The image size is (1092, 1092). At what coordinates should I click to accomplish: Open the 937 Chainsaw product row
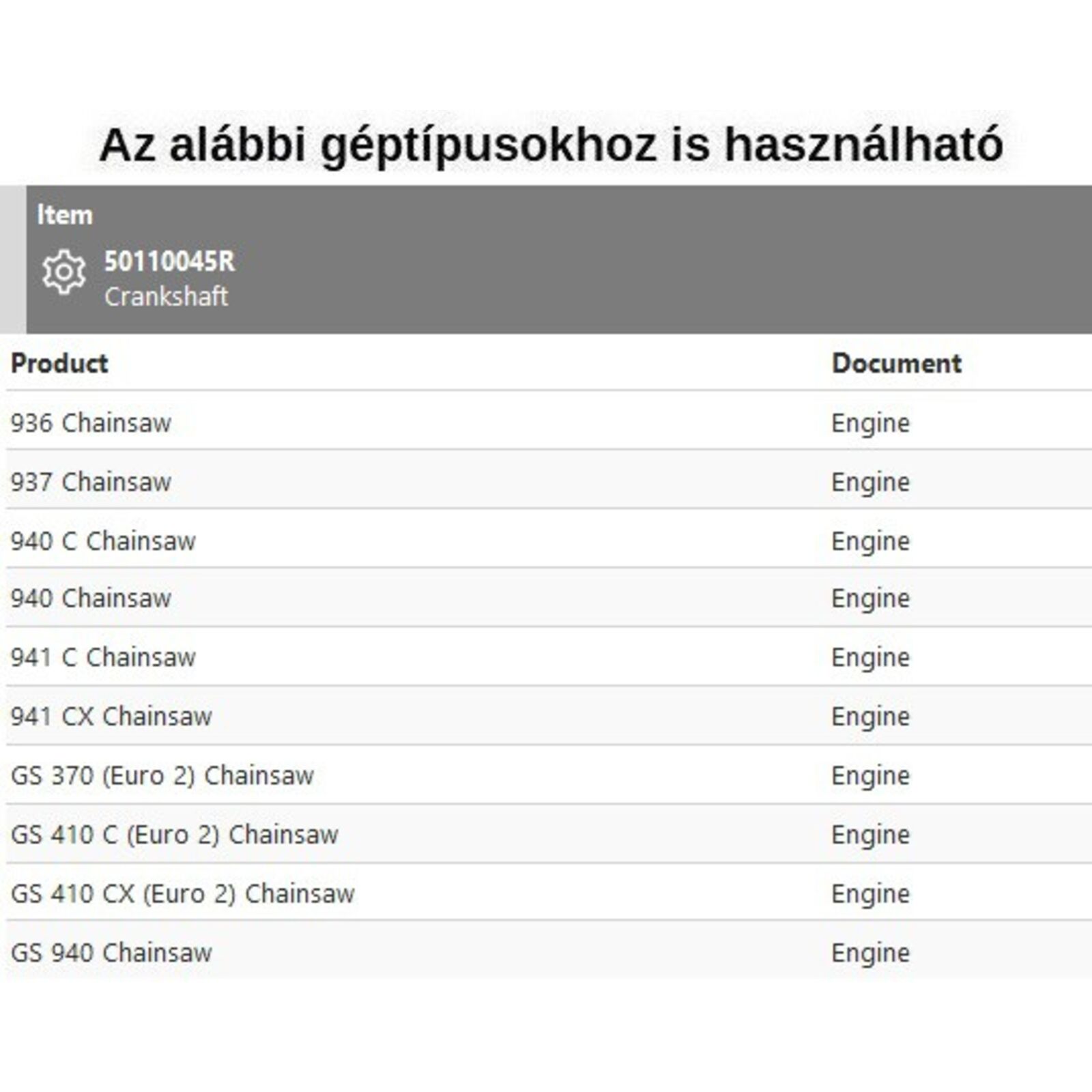[91, 483]
